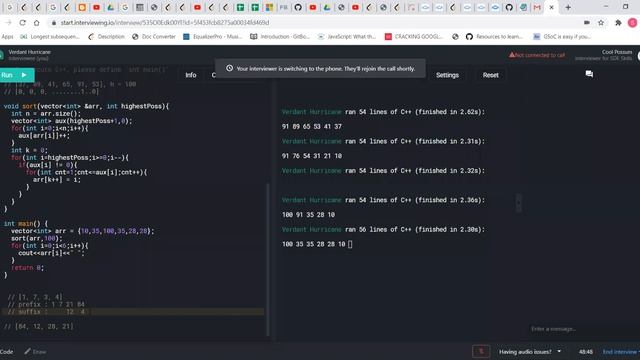Switch to the FB browser tab
The image size is (640, 360).
click(x=284, y=7)
